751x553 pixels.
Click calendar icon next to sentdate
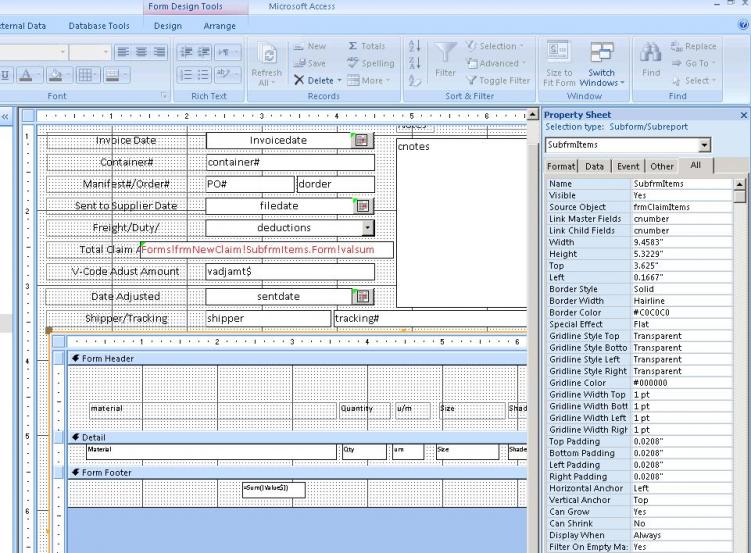click(x=362, y=296)
